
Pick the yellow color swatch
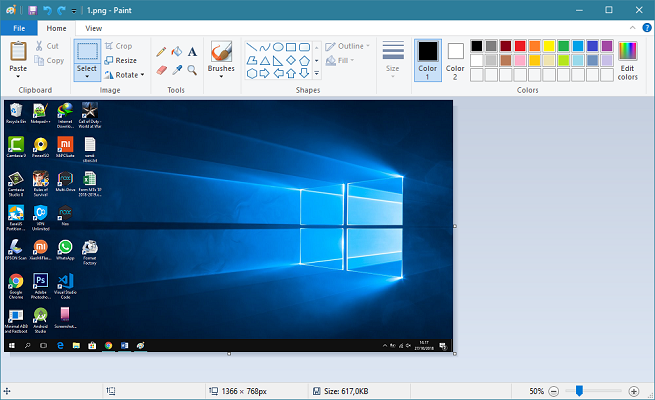point(549,46)
